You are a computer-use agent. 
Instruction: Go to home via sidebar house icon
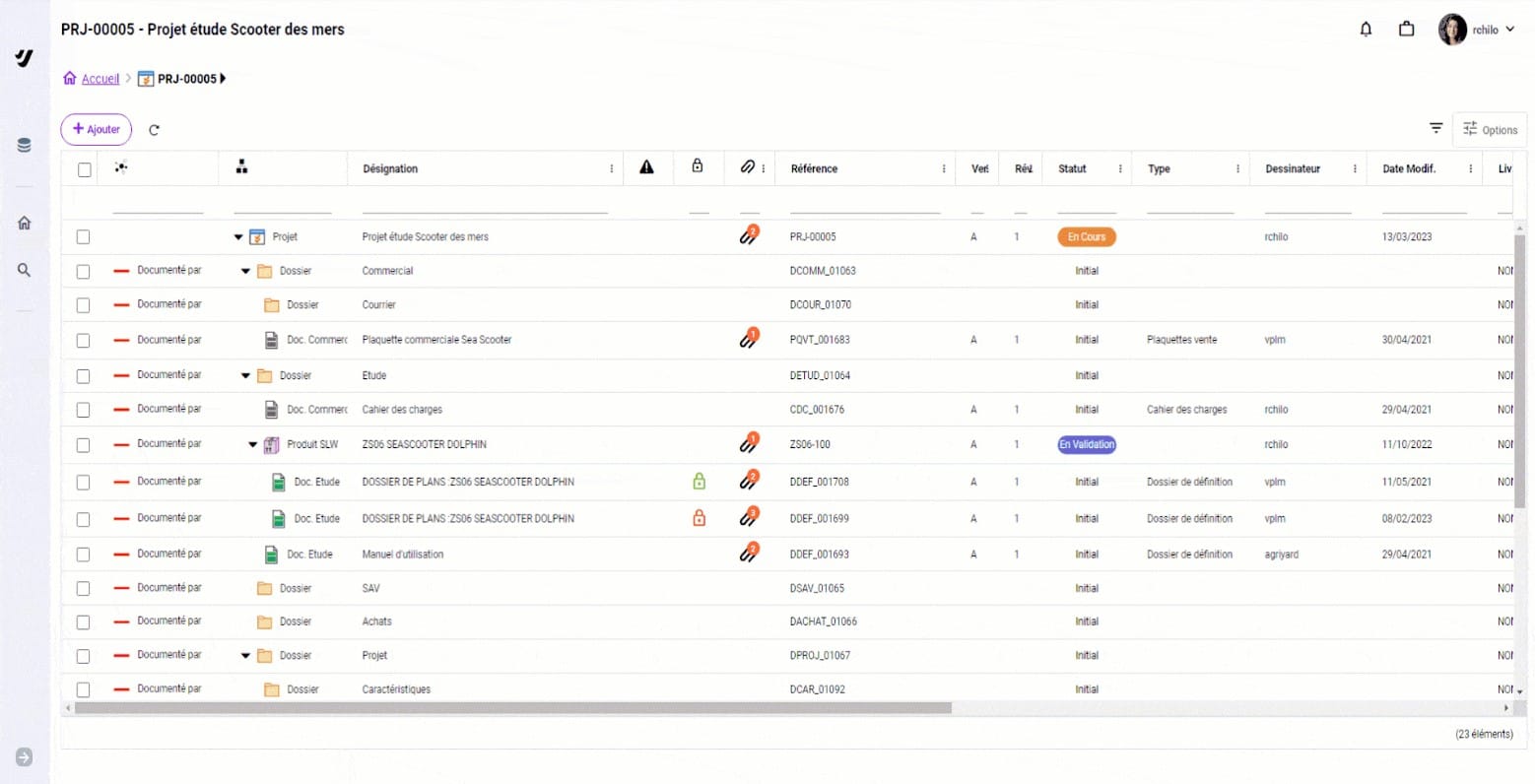point(24,223)
